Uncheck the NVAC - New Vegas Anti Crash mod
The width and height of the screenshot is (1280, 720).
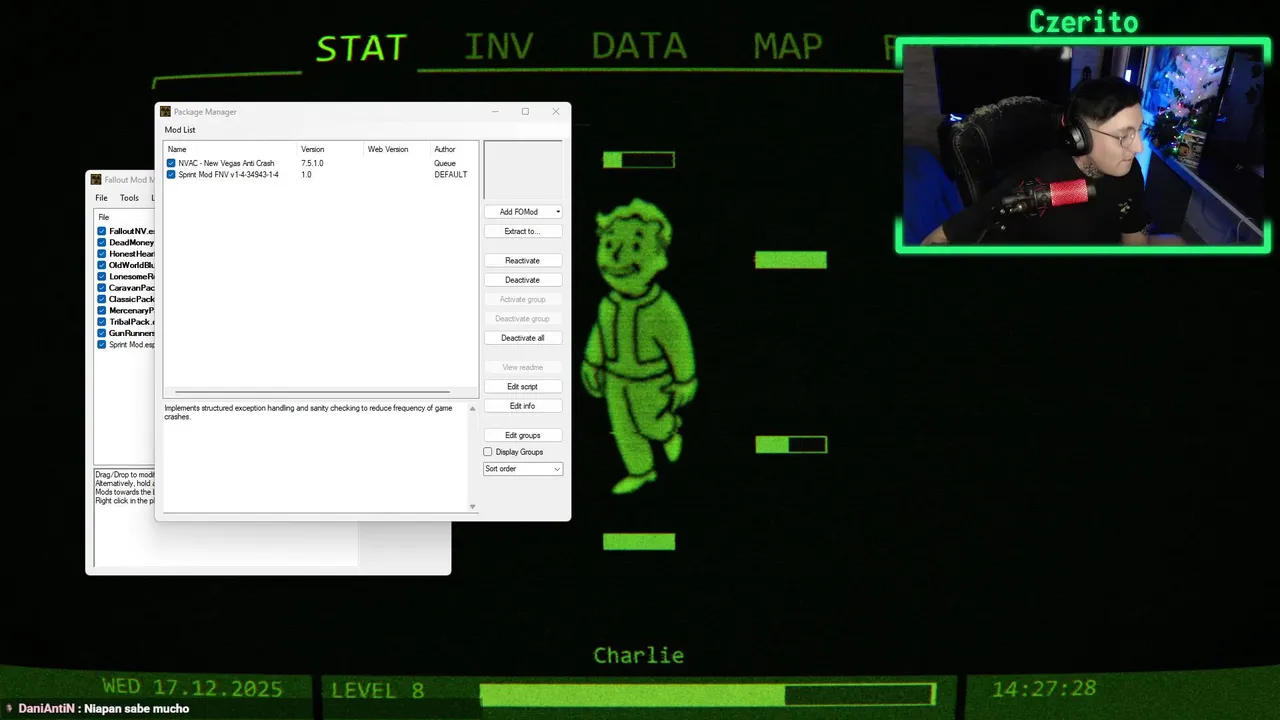click(x=171, y=163)
